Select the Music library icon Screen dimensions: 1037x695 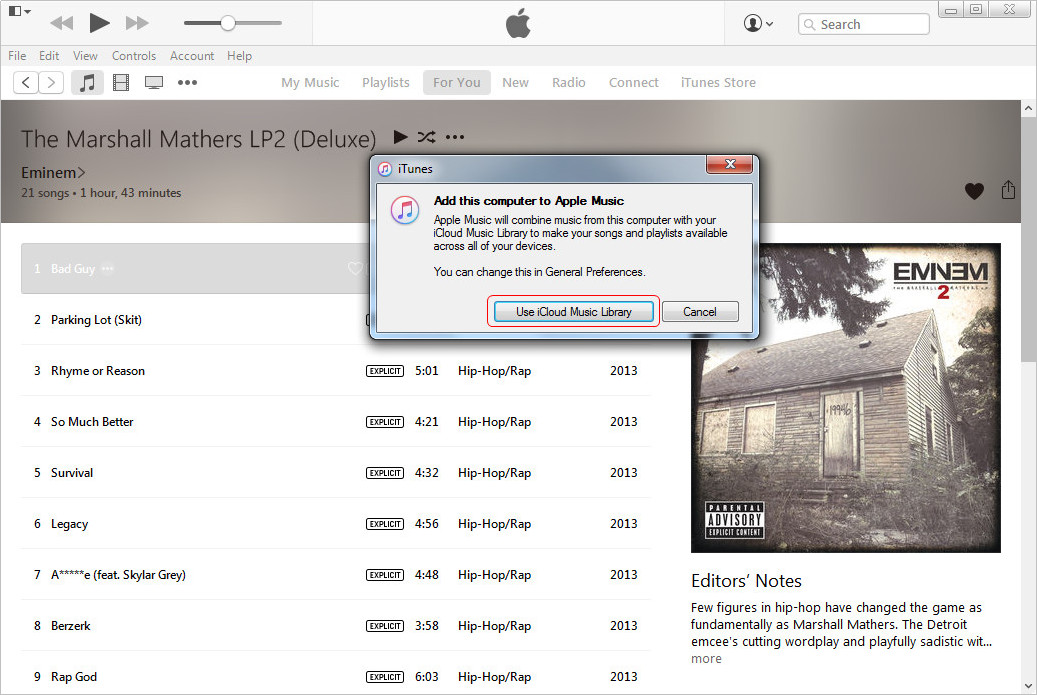pos(87,83)
